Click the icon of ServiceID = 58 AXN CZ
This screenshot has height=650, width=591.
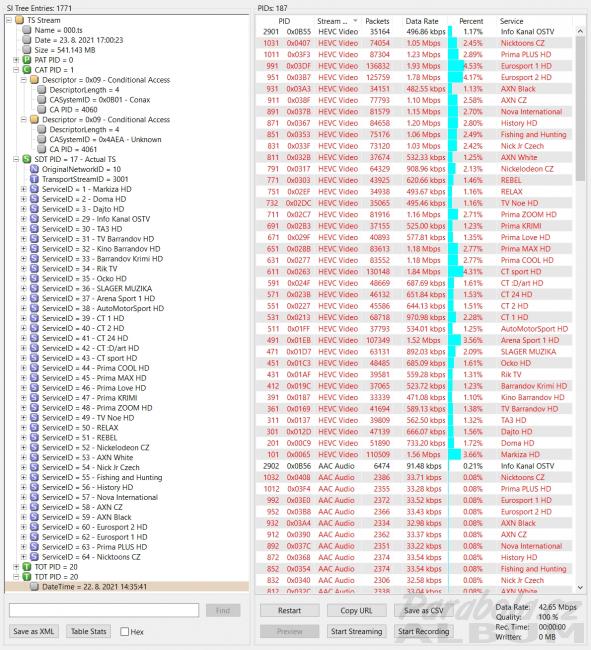[x=34, y=507]
